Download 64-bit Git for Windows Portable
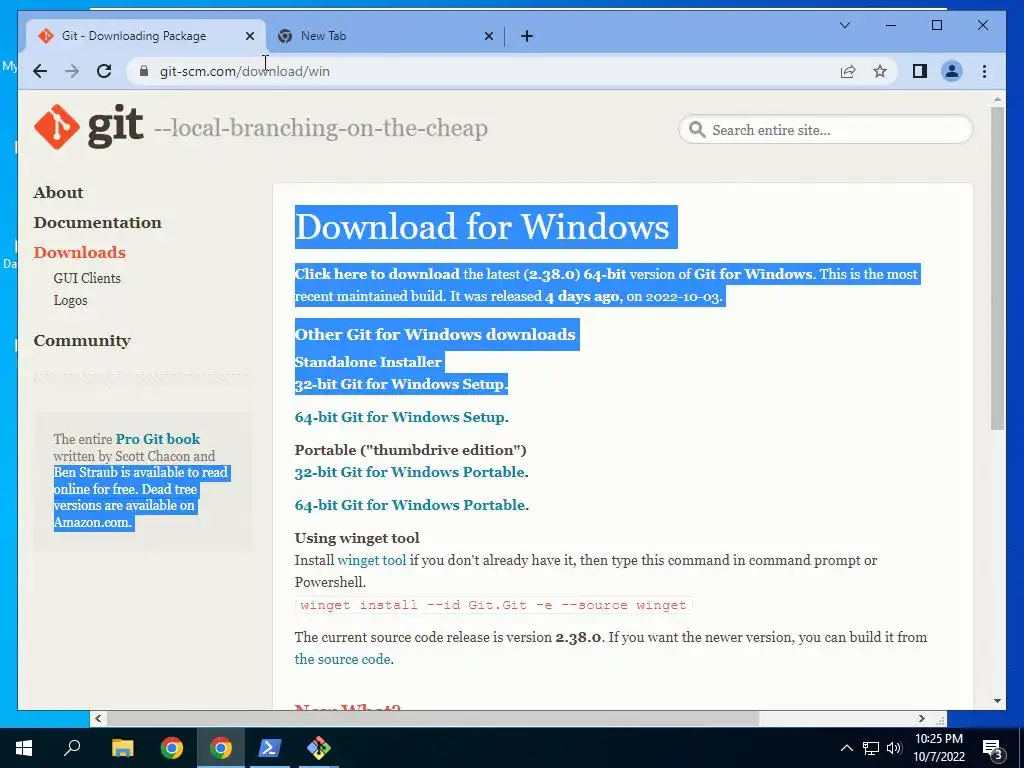The image size is (1024, 768). 409,505
